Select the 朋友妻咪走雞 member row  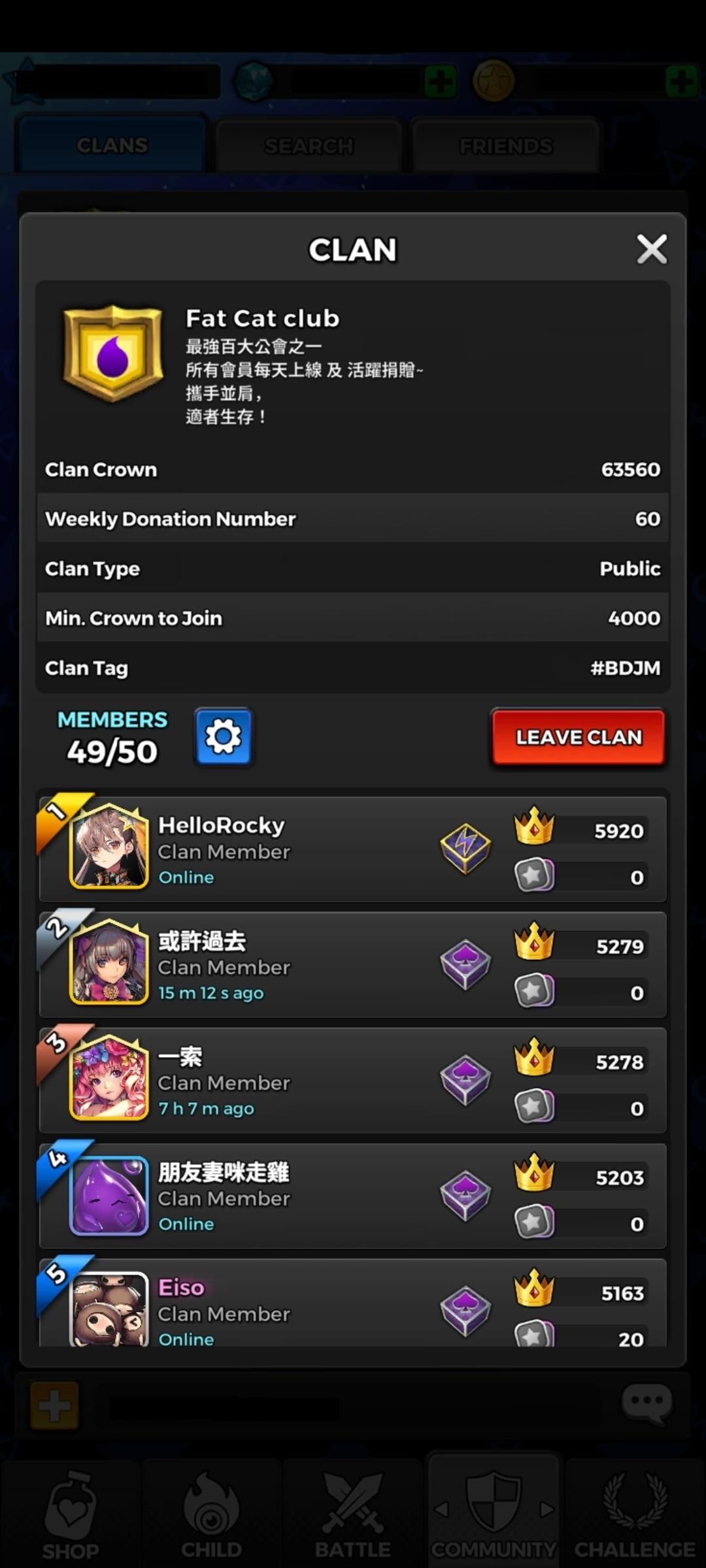pyautogui.click(x=353, y=1196)
